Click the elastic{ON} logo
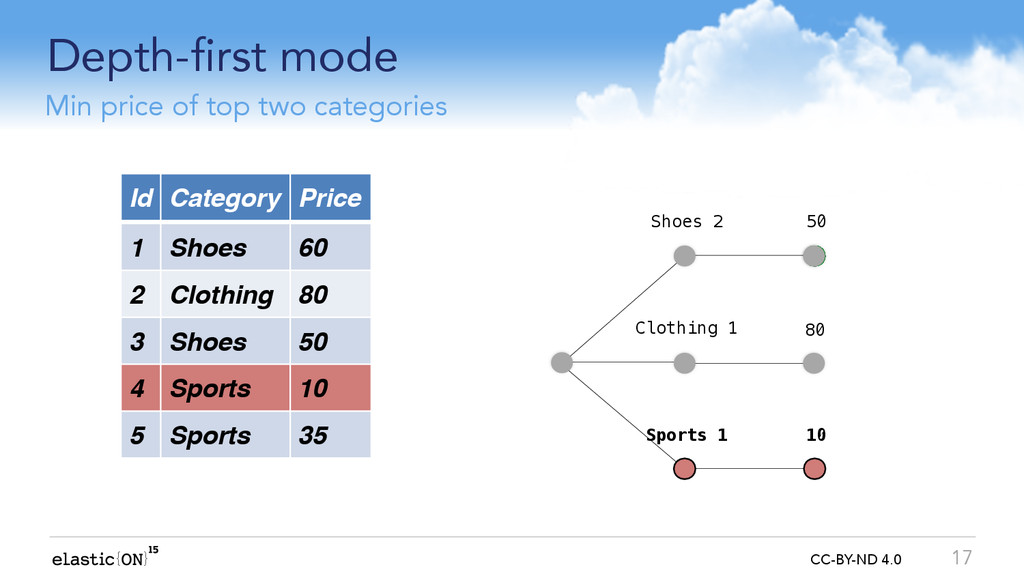The image size is (1024, 576). (105, 557)
